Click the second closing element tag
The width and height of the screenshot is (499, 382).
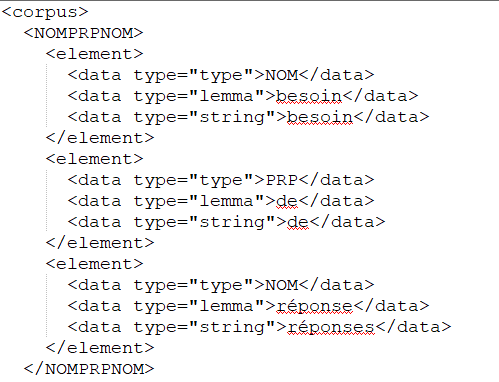coord(100,243)
